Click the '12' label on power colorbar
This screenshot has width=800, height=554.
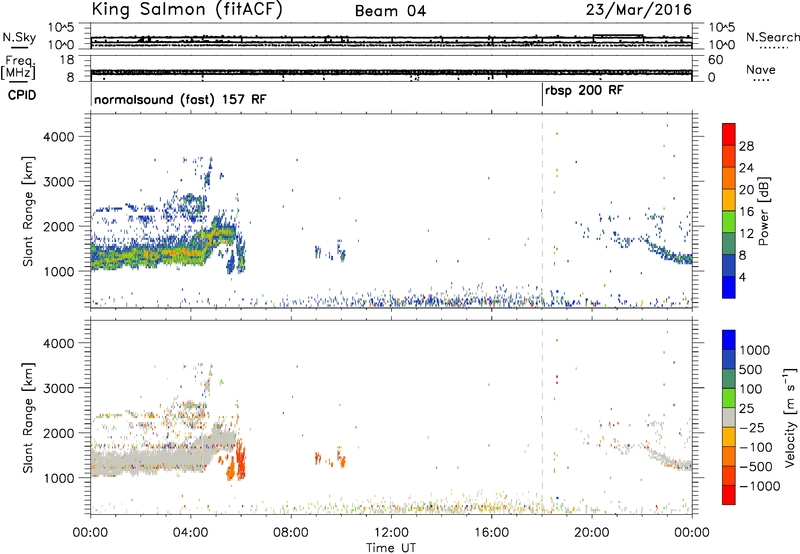(746, 234)
